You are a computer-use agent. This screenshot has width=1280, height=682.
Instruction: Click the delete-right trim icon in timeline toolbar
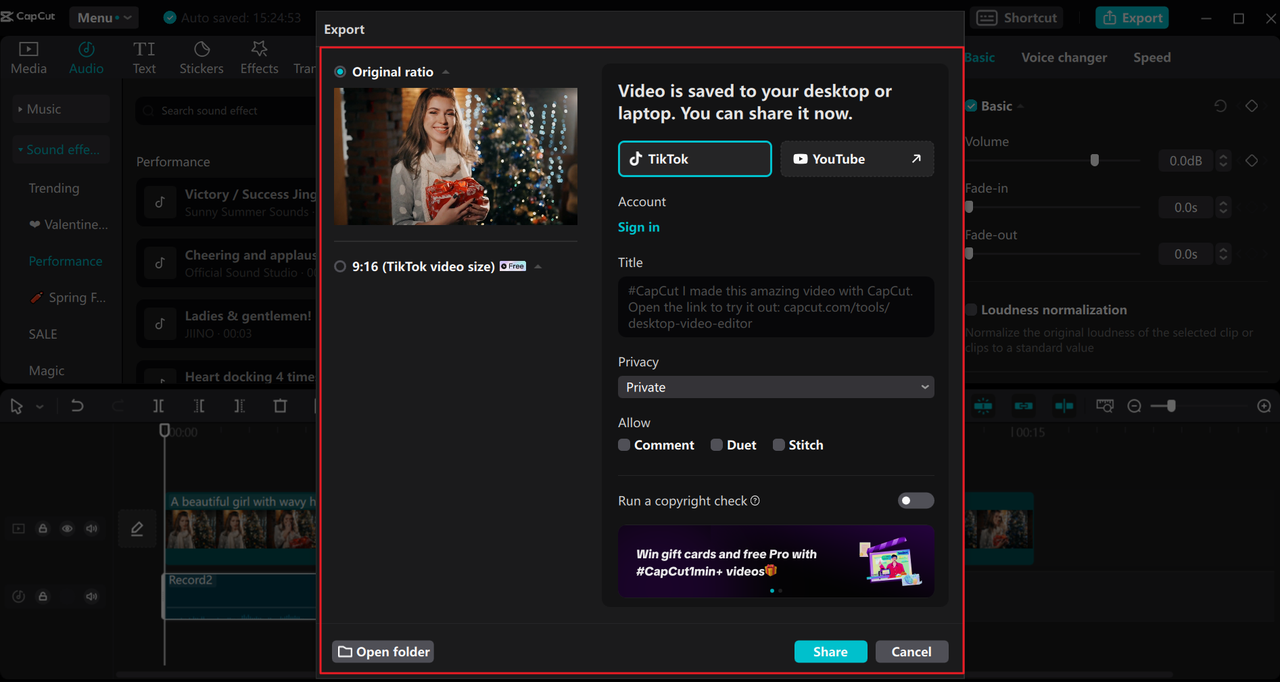pos(239,406)
